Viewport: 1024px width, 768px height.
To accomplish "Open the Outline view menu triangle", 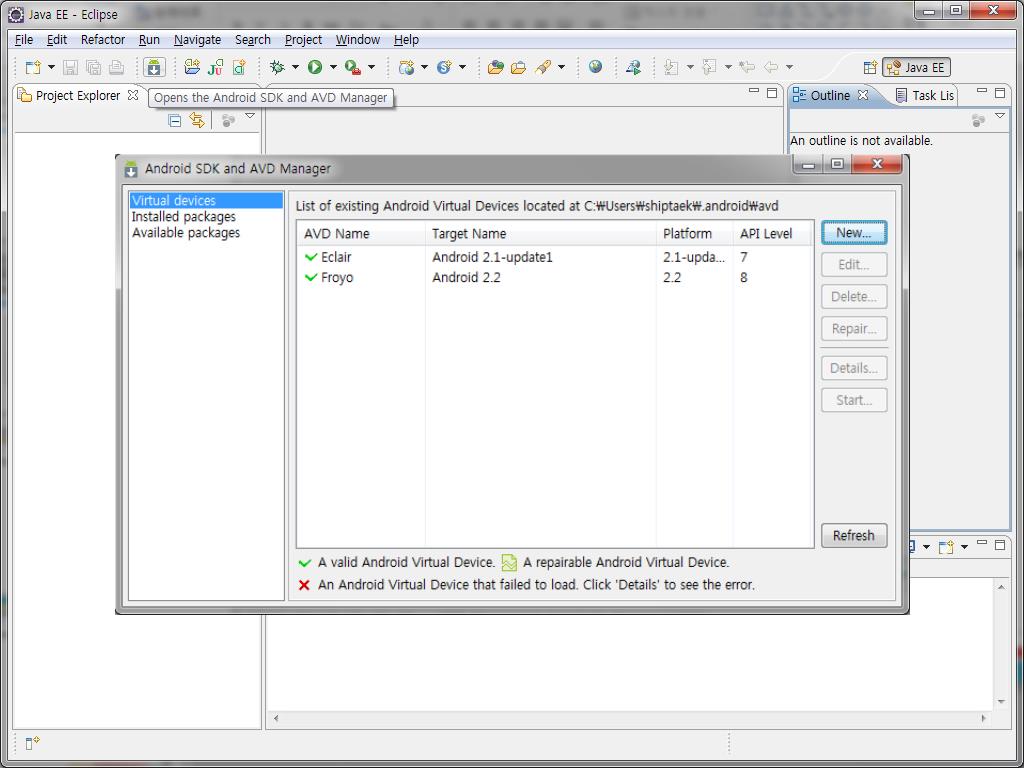I will (x=1000, y=116).
